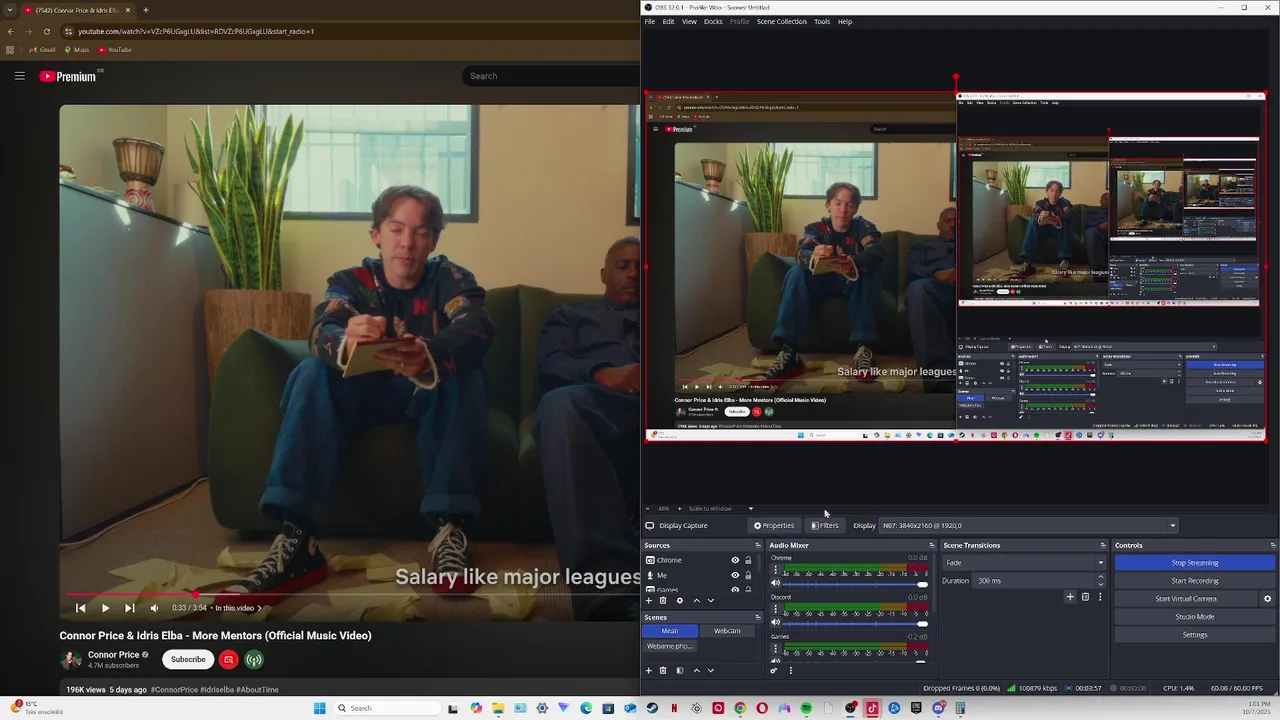Click green broadcast icon beside Subscribe
Viewport: 1280px width, 720px height.
click(x=254, y=659)
